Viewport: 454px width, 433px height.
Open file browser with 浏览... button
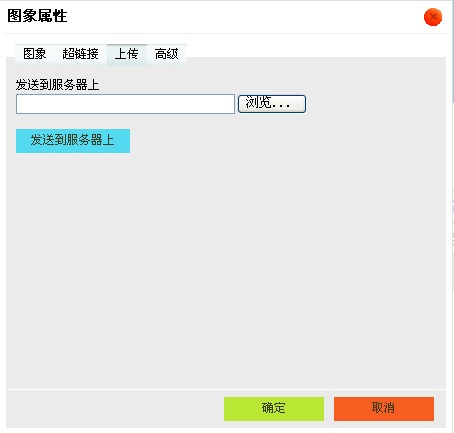(272, 104)
